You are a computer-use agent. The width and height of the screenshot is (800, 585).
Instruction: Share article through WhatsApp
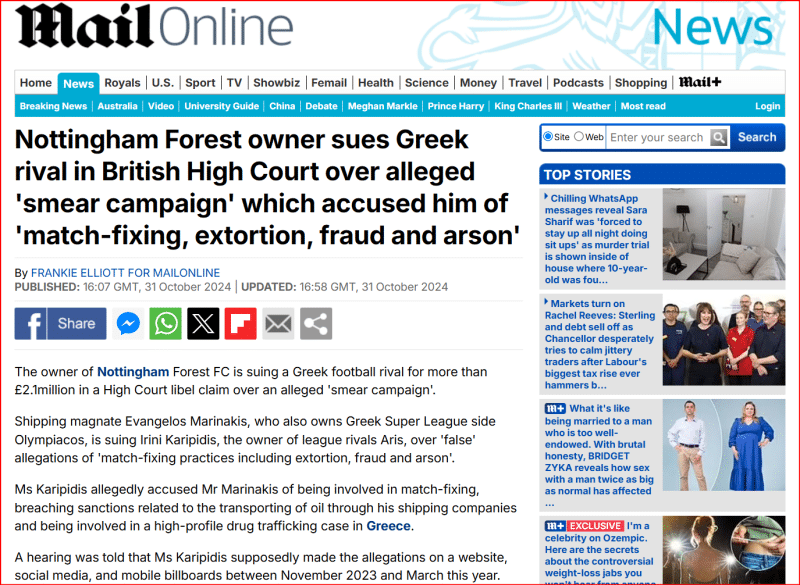click(165, 323)
